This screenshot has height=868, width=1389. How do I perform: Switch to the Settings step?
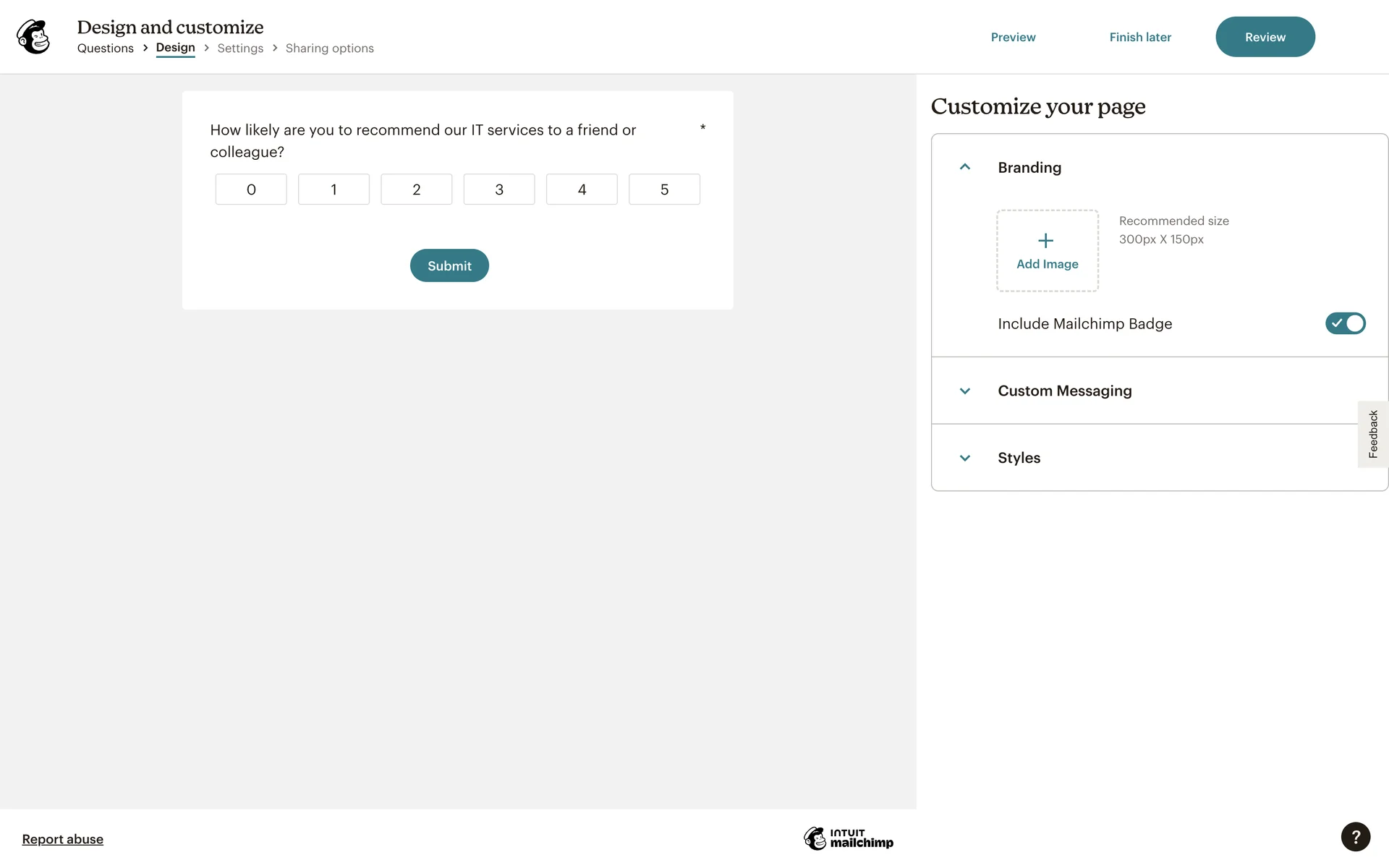point(240,48)
